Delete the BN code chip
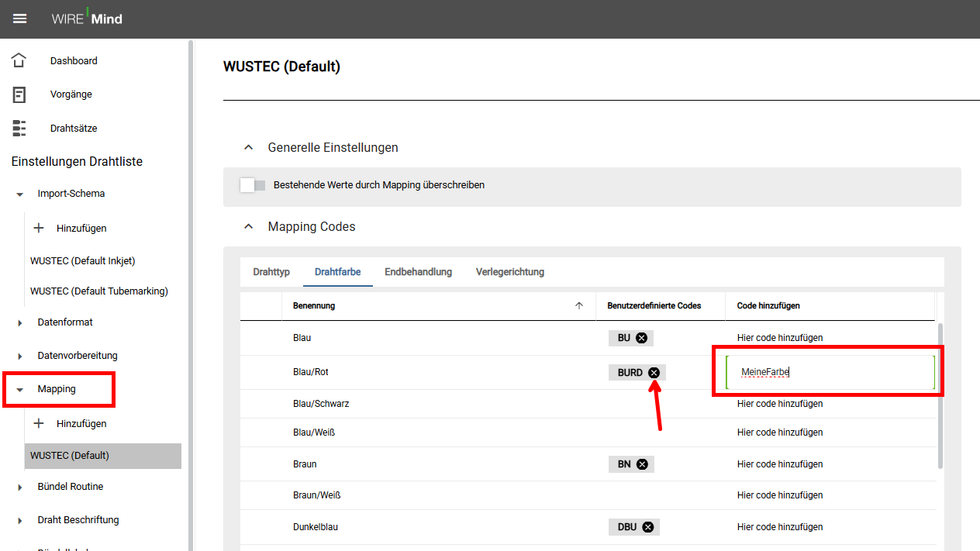 coord(642,464)
